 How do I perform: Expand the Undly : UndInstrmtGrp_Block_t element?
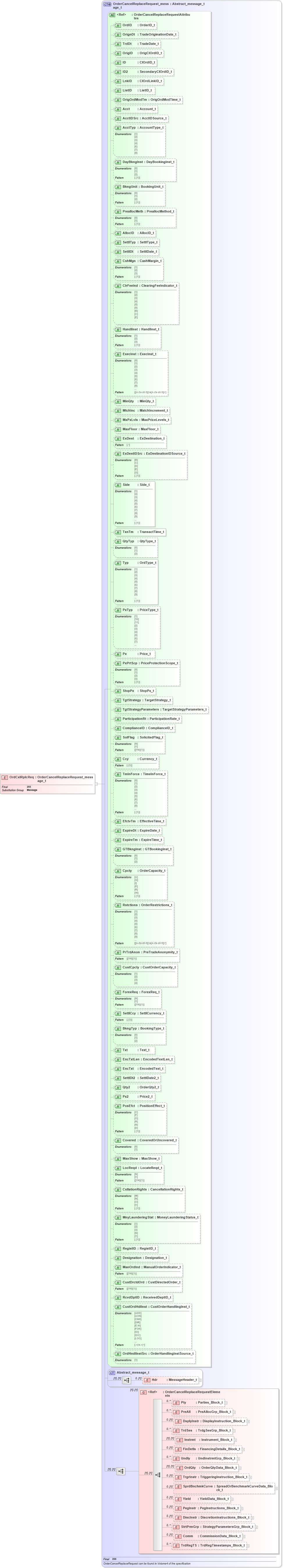(x=238, y=1459)
